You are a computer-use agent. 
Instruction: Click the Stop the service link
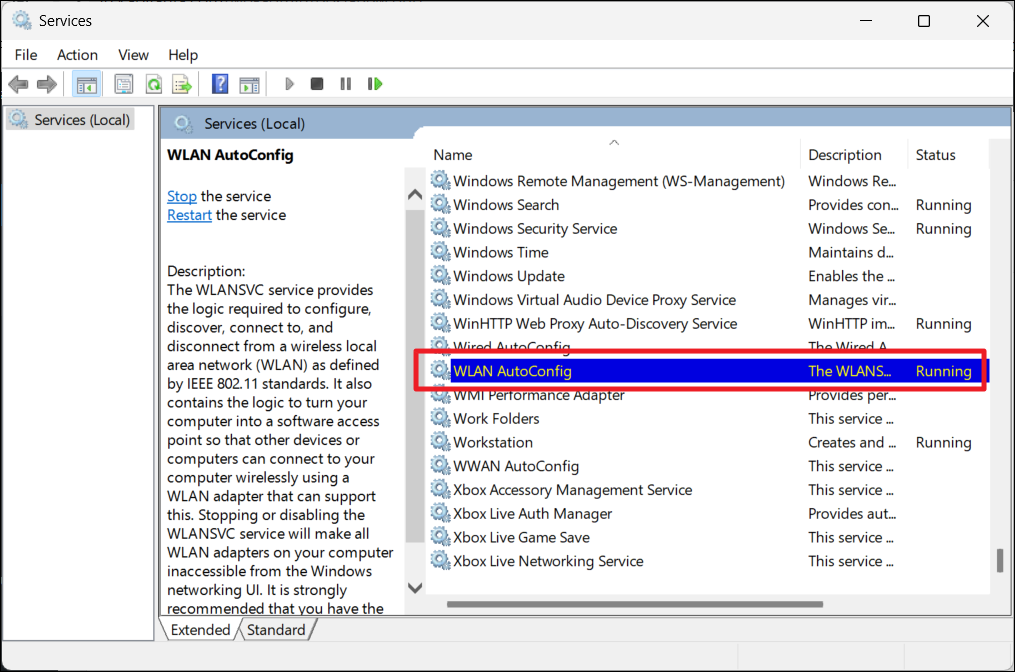pyautogui.click(x=182, y=196)
